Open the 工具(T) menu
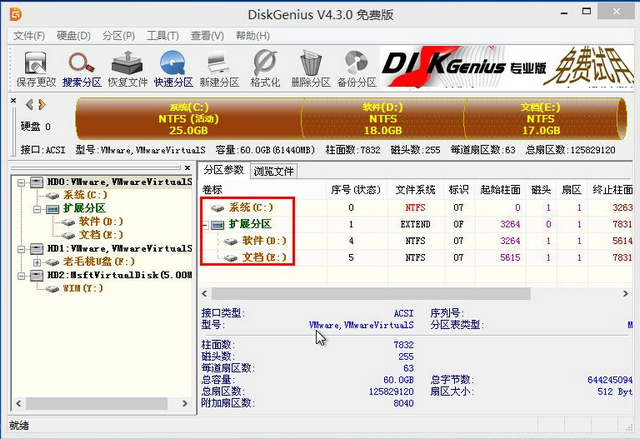The height and width of the screenshot is (439, 640). 163,36
